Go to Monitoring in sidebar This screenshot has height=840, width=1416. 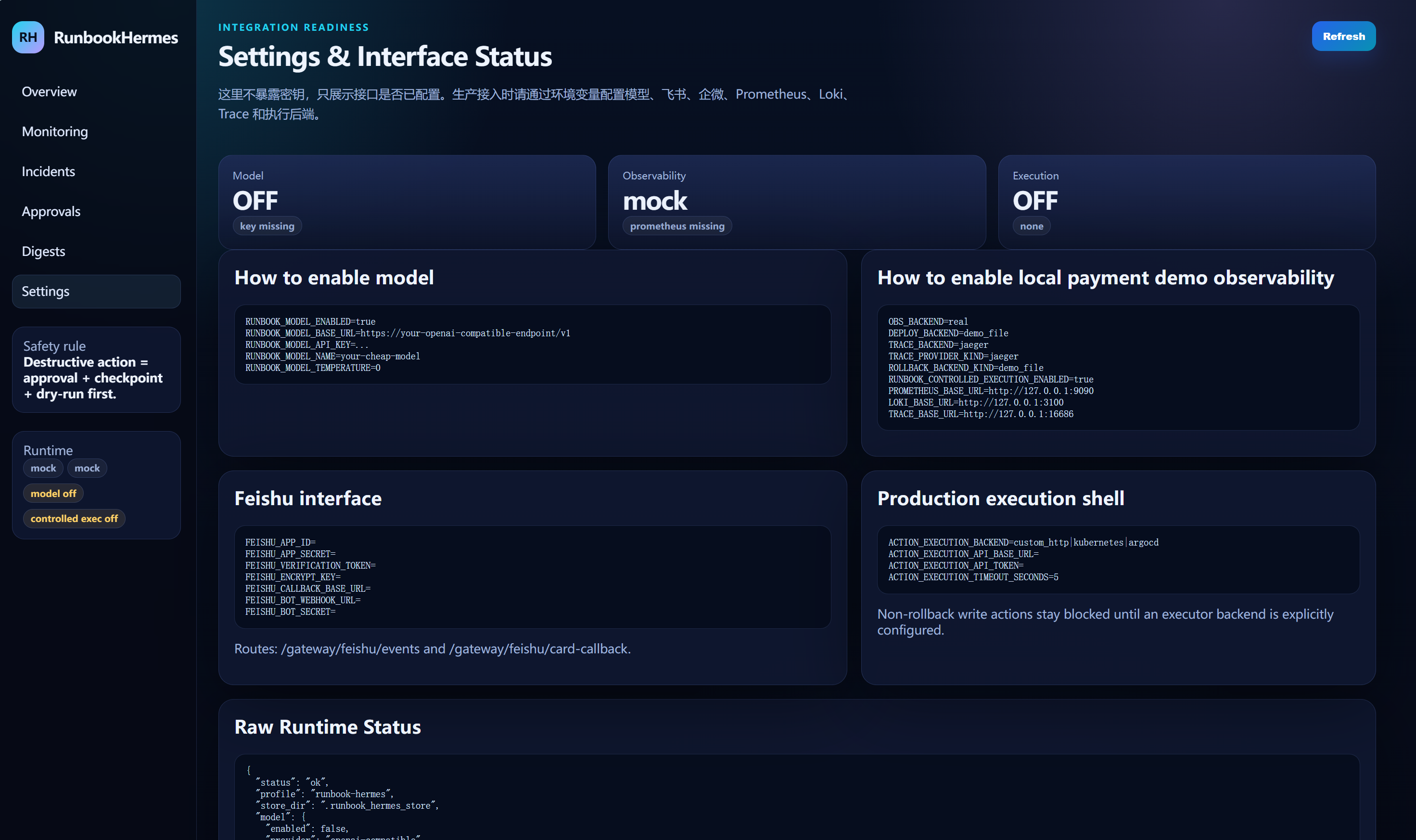[x=96, y=131]
